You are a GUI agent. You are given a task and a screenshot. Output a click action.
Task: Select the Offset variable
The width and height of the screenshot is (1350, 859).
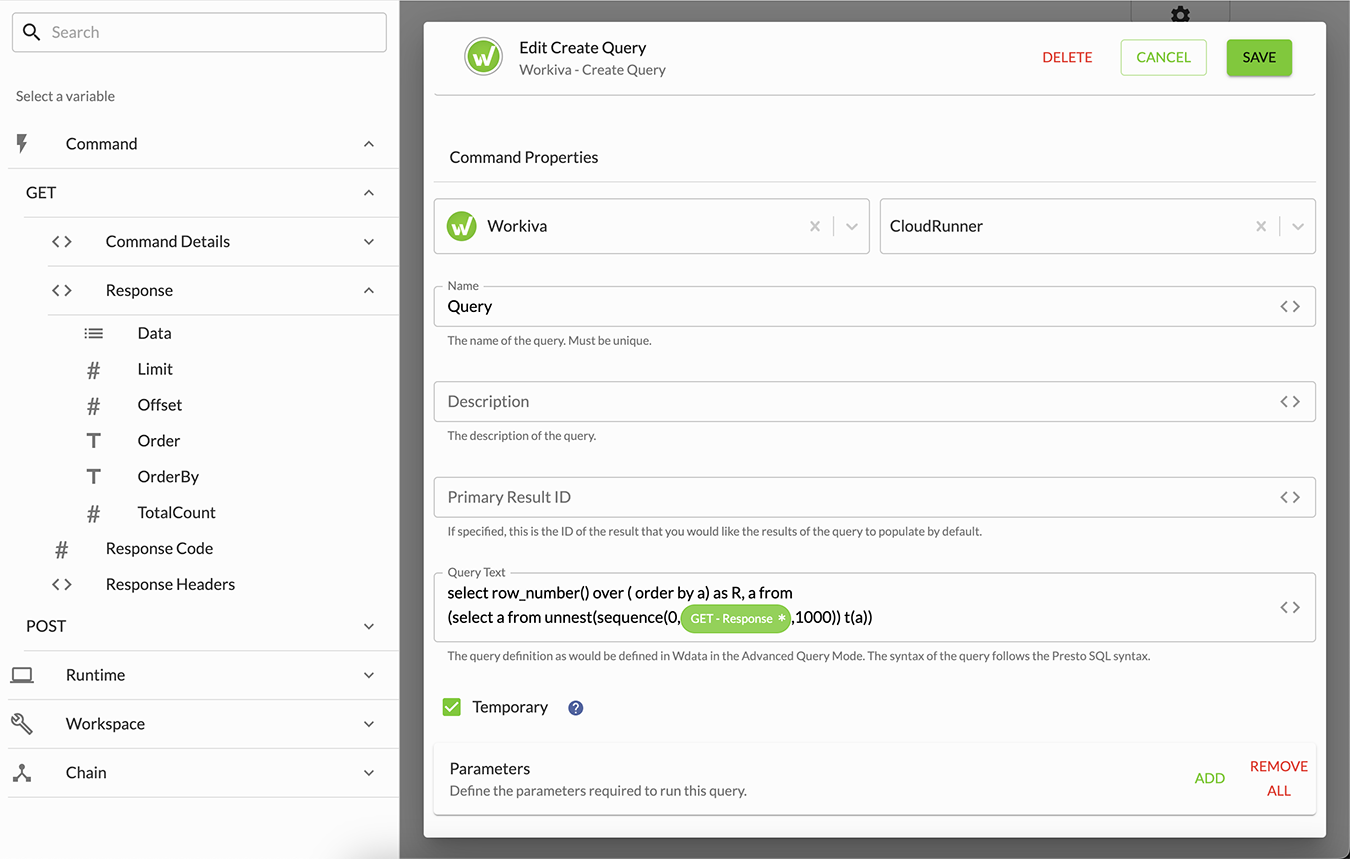(160, 406)
